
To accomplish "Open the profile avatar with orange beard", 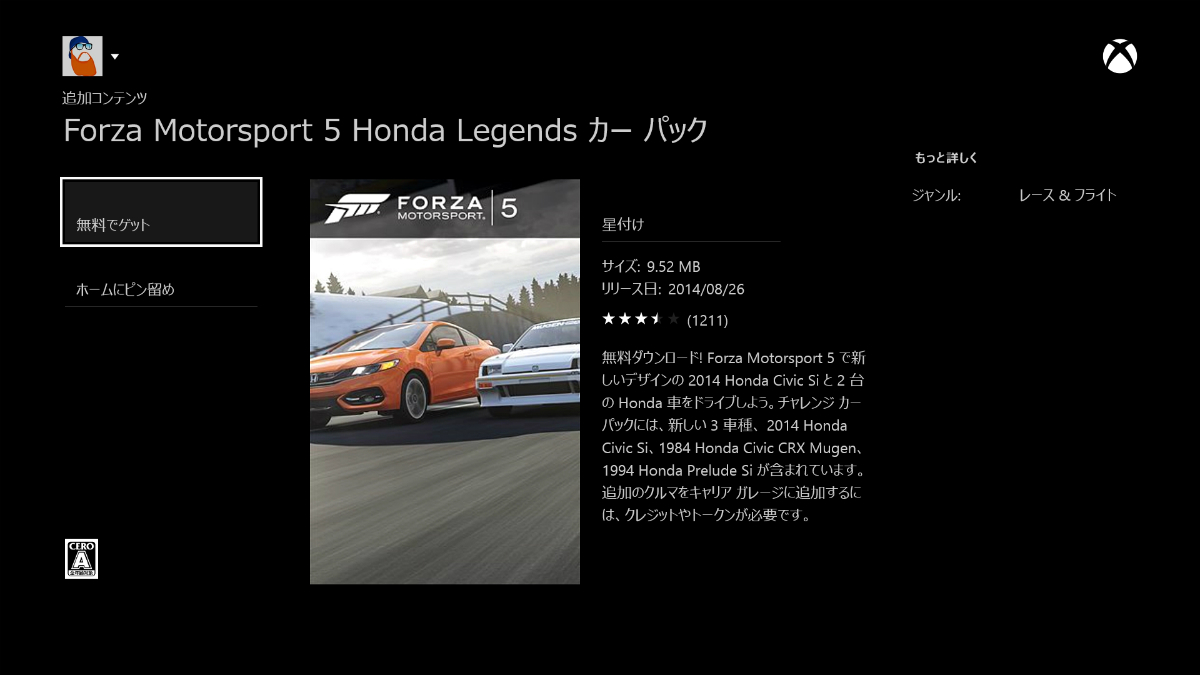I will pyautogui.click(x=82, y=56).
